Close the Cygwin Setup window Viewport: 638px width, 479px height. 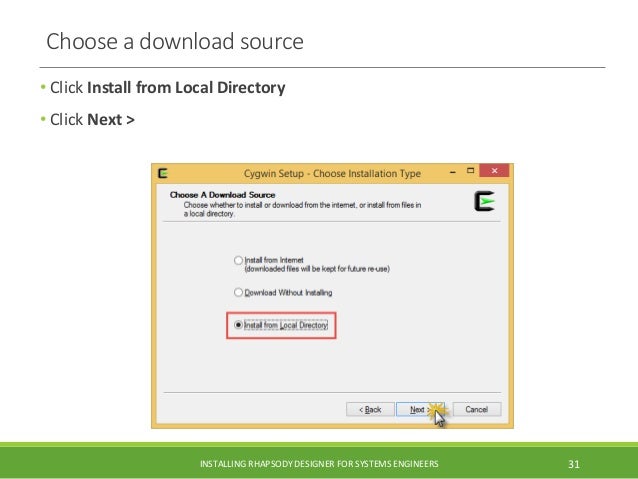494,171
